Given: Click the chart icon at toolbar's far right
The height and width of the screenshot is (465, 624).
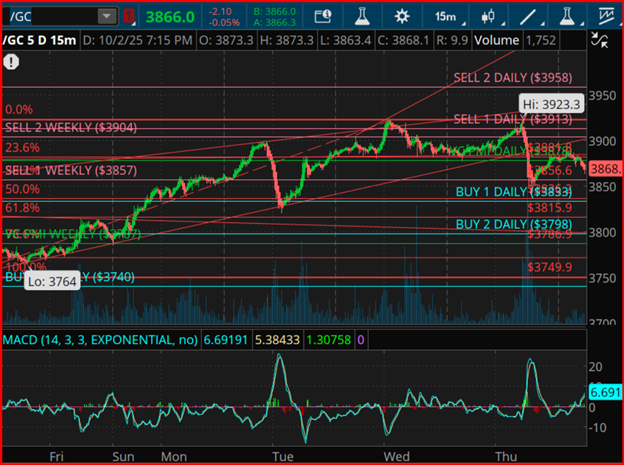Looking at the screenshot, I should pos(606,17).
